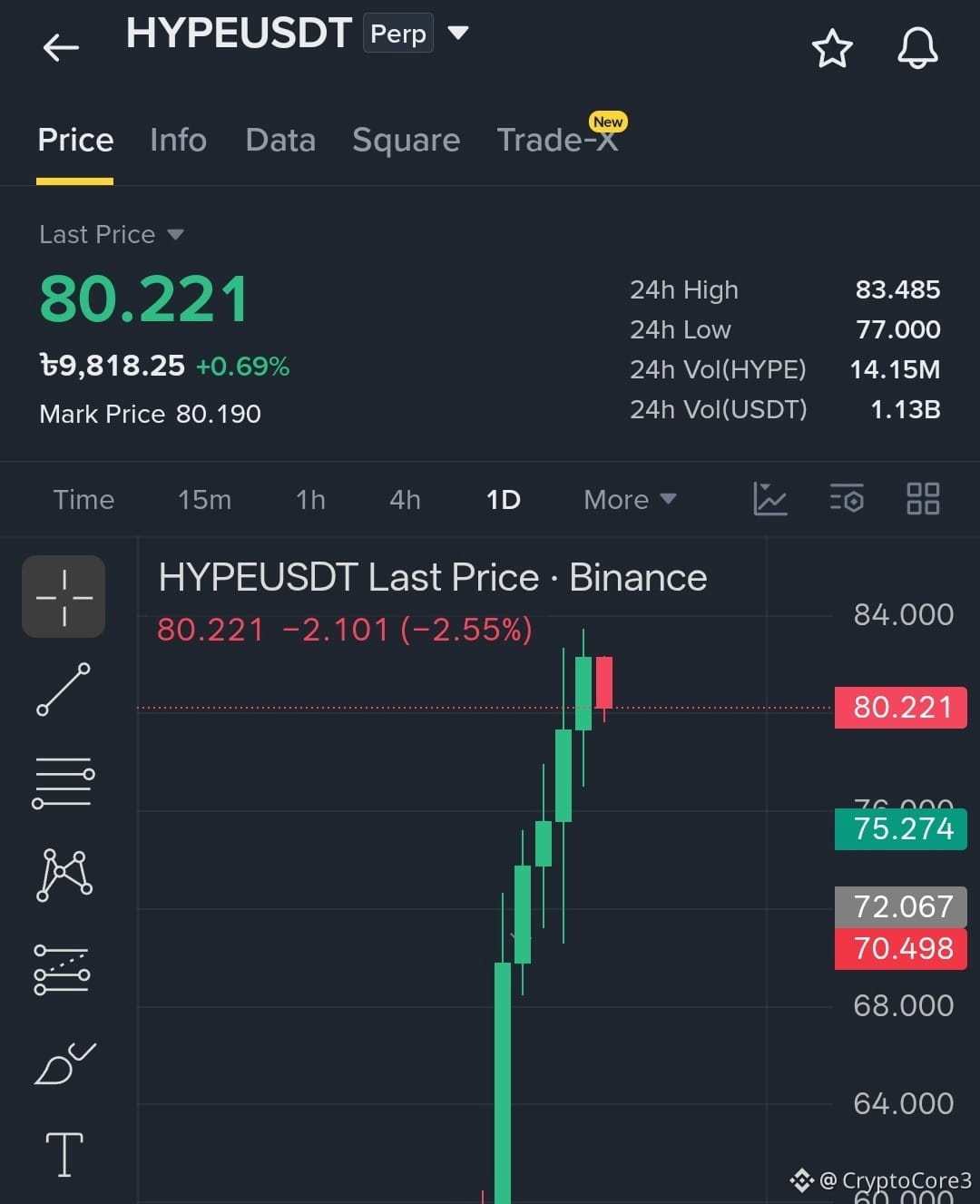This screenshot has height=1204, width=980.
Task: Click the 84.000 axis label
Action: pyautogui.click(x=903, y=615)
